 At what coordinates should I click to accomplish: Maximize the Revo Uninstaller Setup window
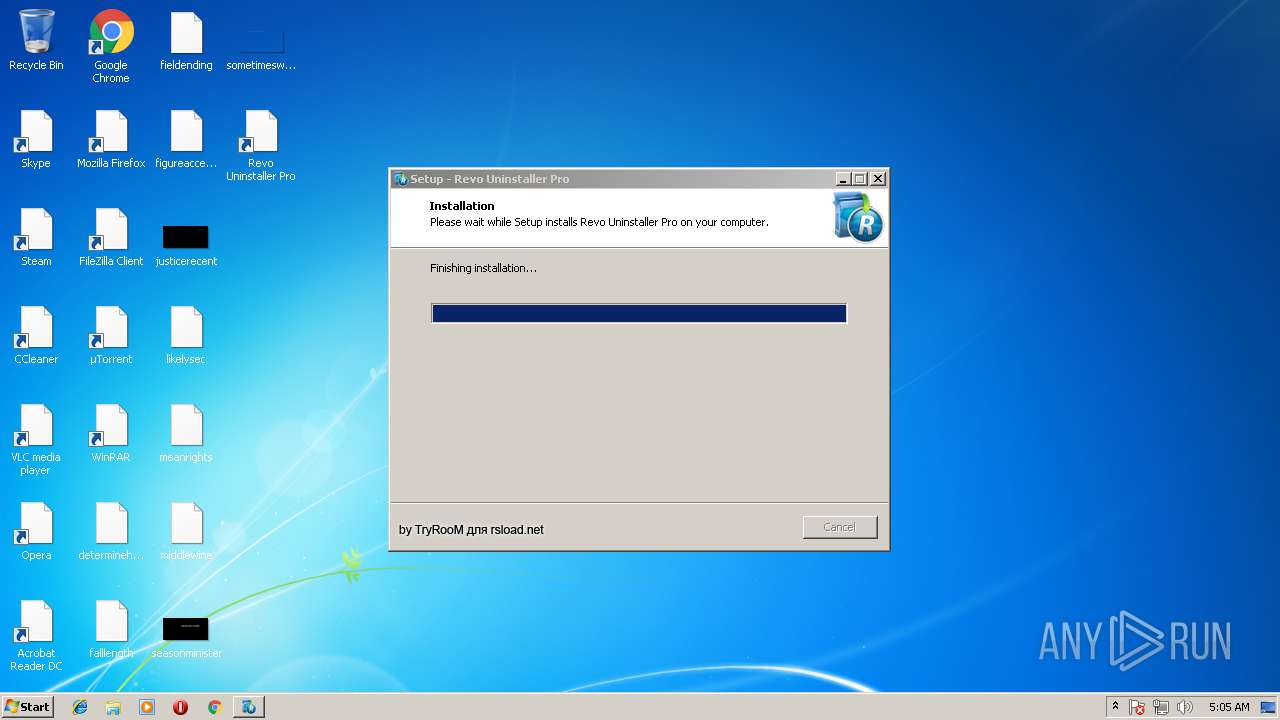[x=860, y=179]
